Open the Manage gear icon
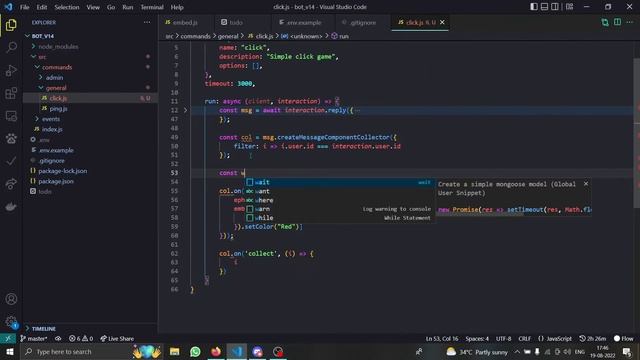 [11, 322]
